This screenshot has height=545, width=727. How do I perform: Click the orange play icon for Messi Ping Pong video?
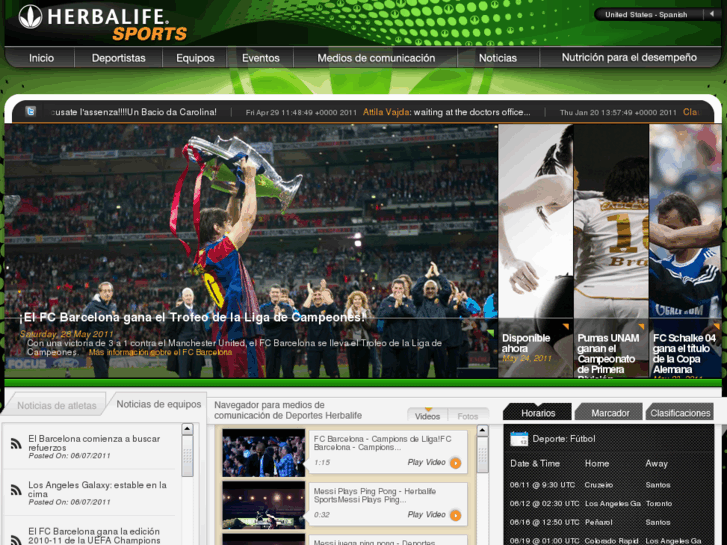(456, 515)
